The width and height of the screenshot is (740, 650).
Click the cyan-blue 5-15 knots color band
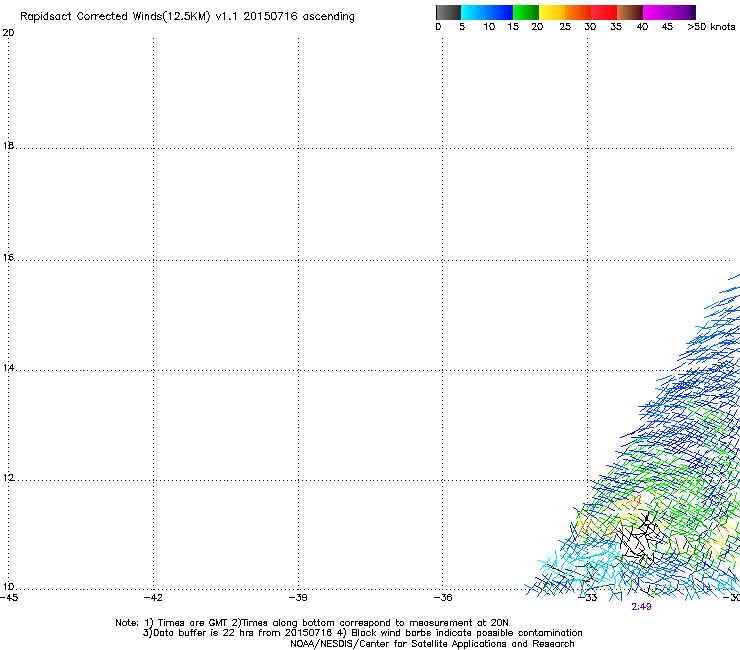(487, 12)
